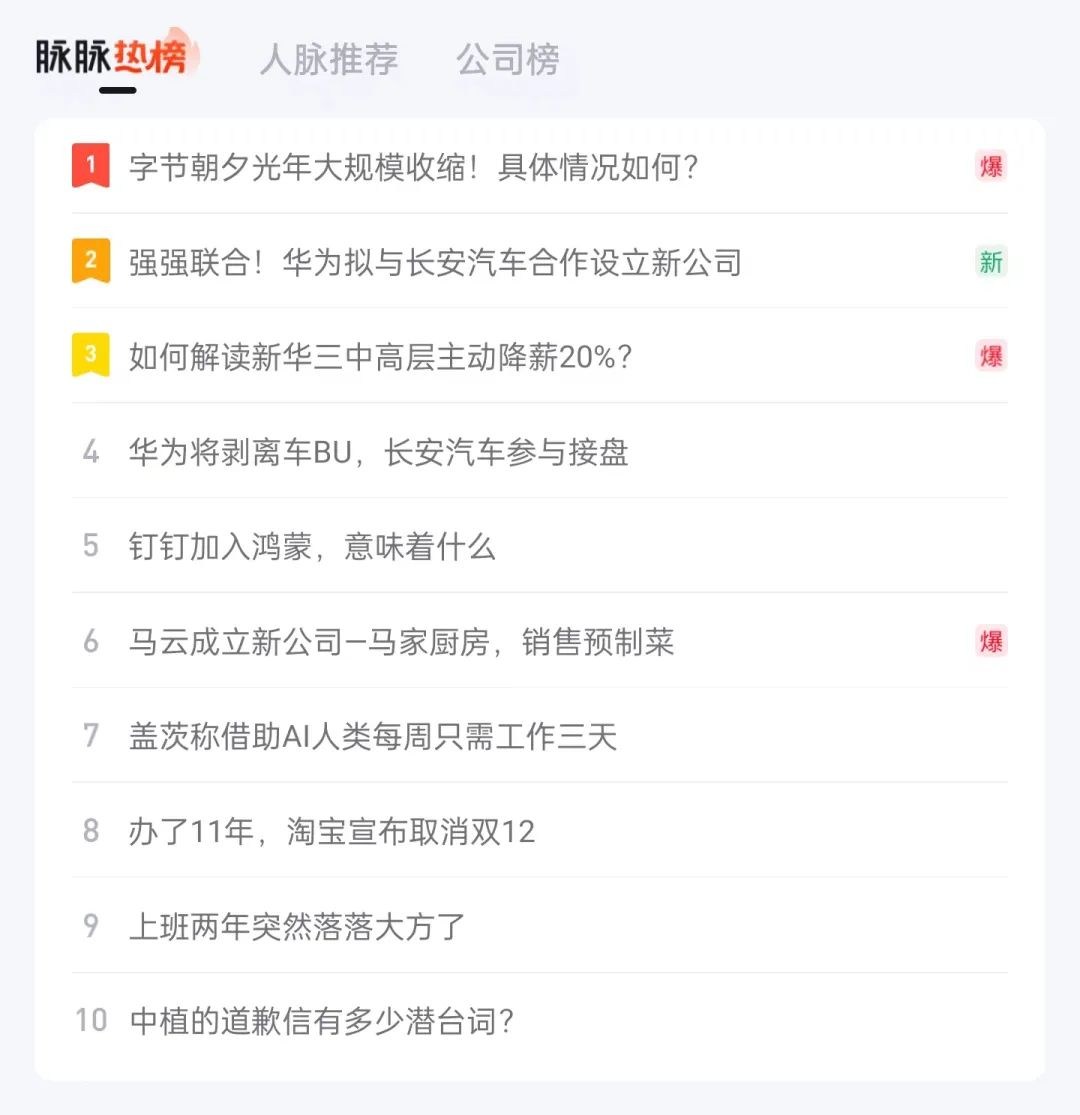Screen dimensions: 1080x1115
Task: Click the 爆 tag beside 马家厨房 topic
Action: tap(990, 641)
